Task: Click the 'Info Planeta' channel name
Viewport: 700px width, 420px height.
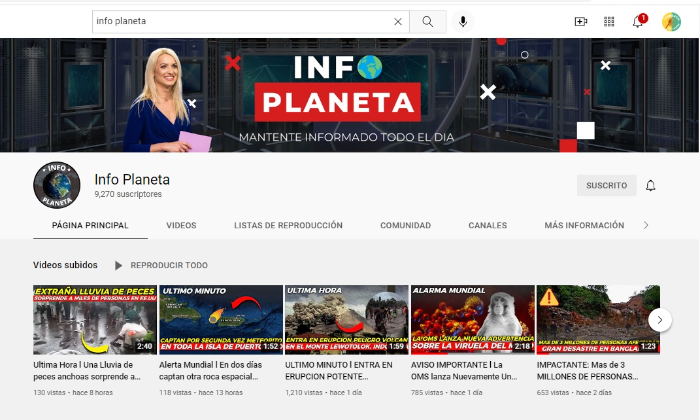Action: [132, 179]
